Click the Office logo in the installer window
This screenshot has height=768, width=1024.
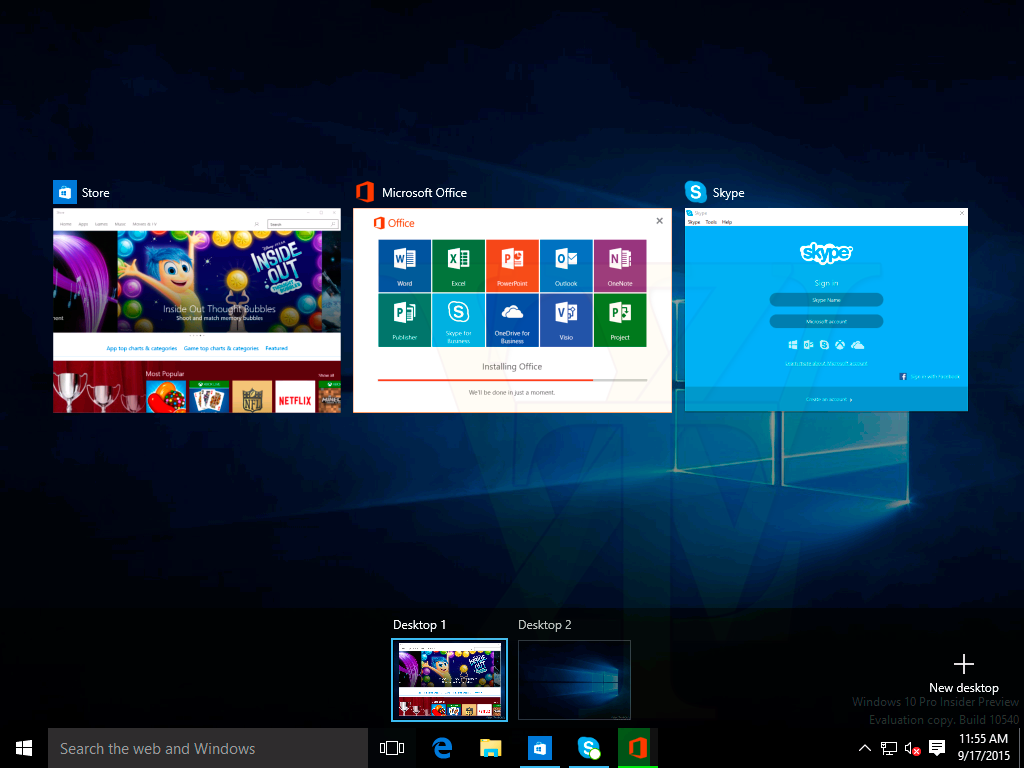[x=394, y=223]
